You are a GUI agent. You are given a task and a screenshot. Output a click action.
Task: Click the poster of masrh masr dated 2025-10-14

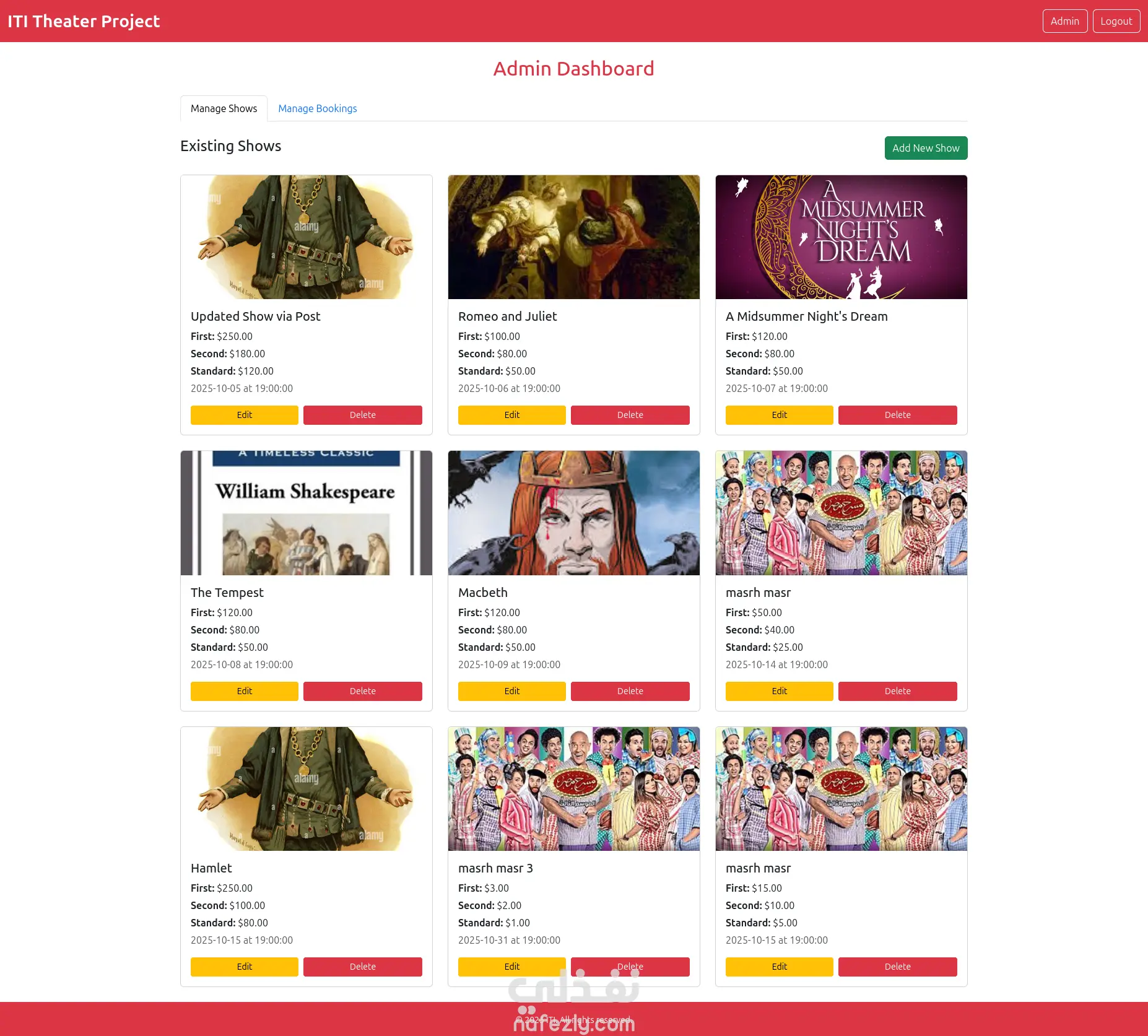click(841, 513)
